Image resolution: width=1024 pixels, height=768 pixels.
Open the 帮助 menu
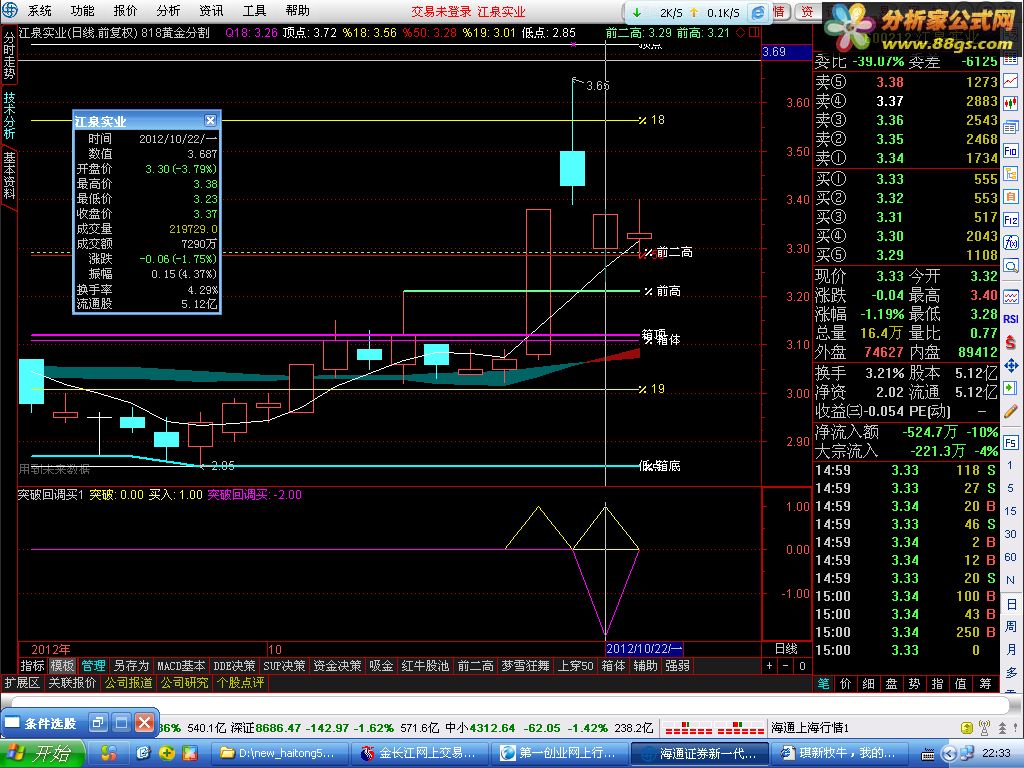tap(297, 10)
